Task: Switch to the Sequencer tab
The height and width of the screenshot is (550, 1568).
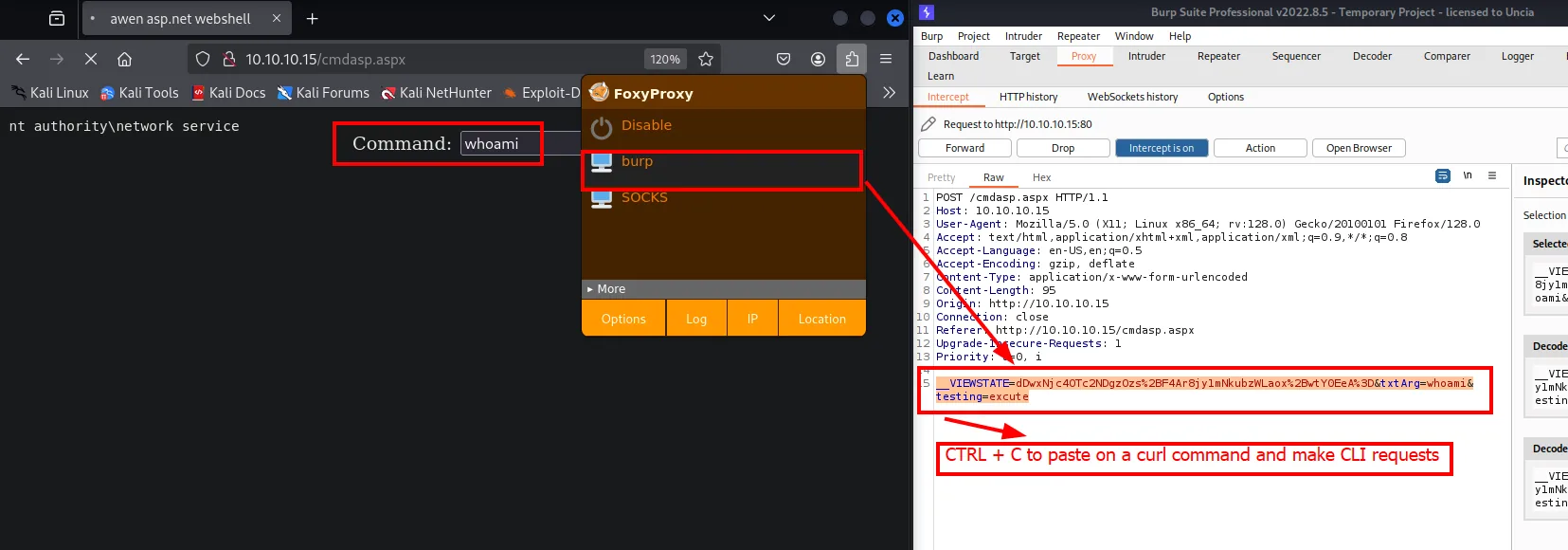Action: 1296,56
